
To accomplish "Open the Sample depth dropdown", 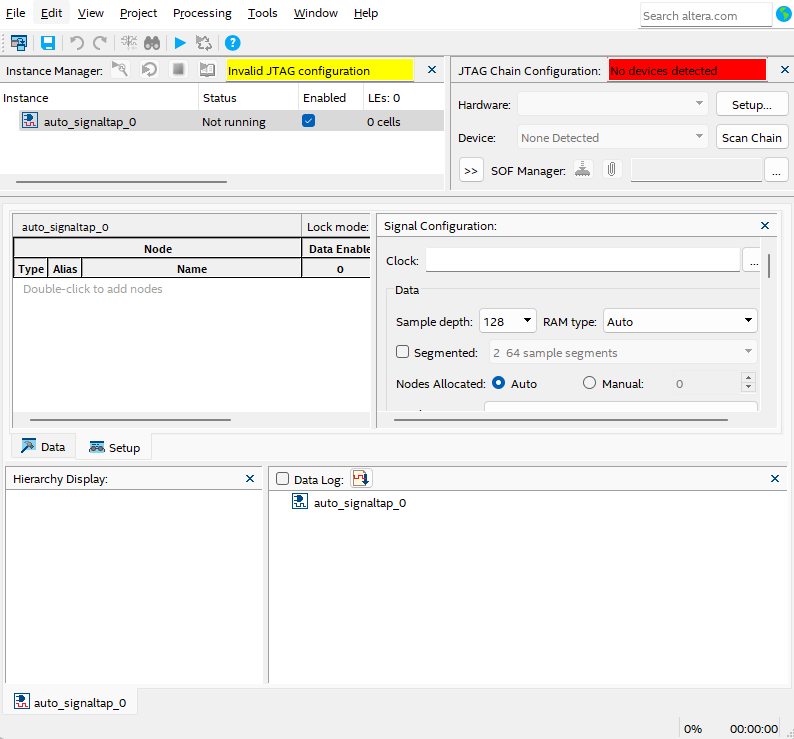I will (x=507, y=321).
